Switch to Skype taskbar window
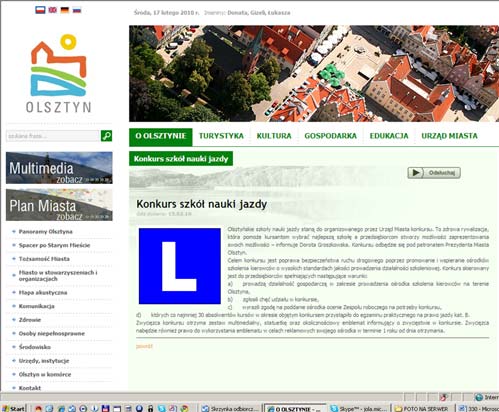This screenshot has width=499, height=412. [x=359, y=408]
